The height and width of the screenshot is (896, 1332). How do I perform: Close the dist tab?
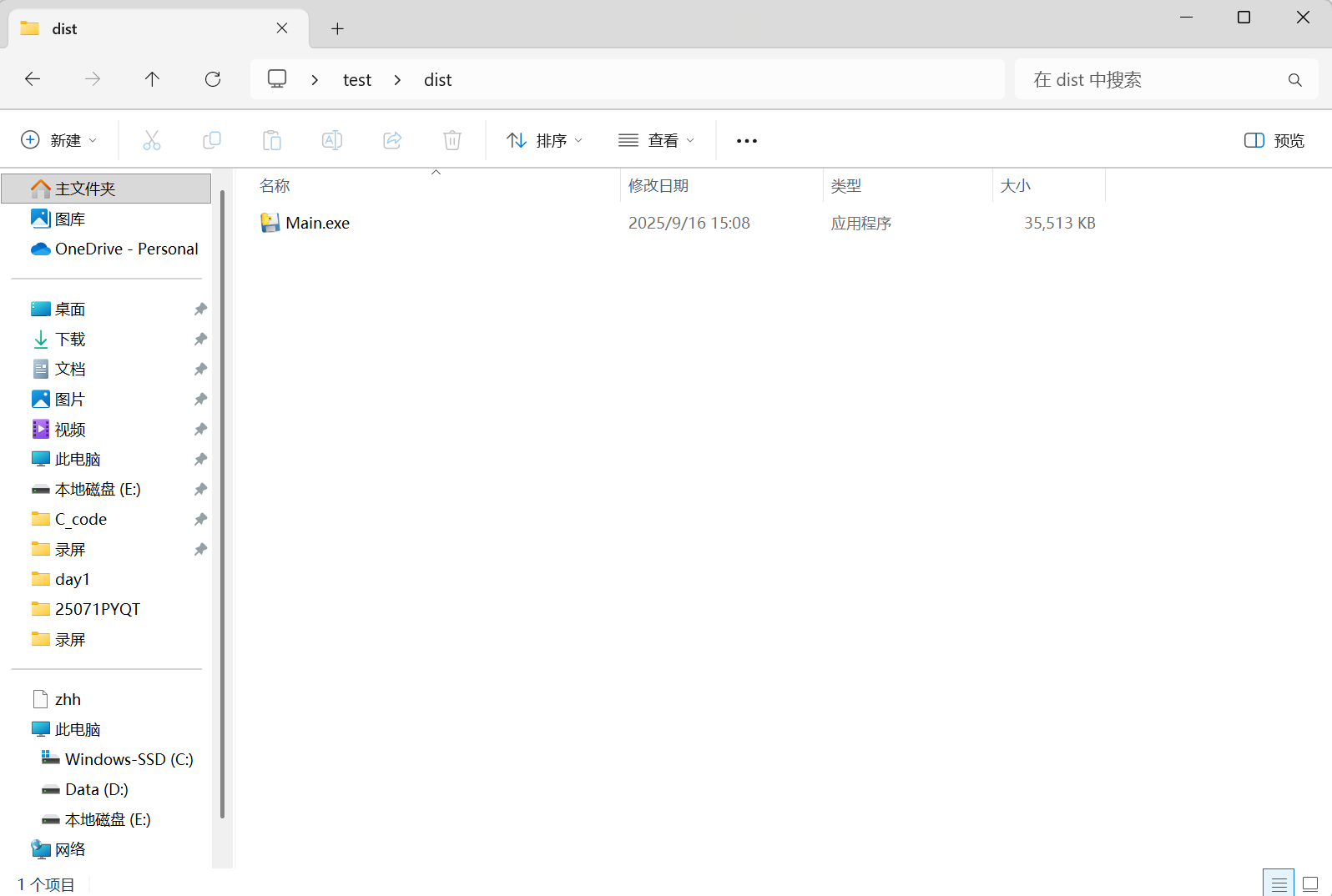(x=282, y=28)
